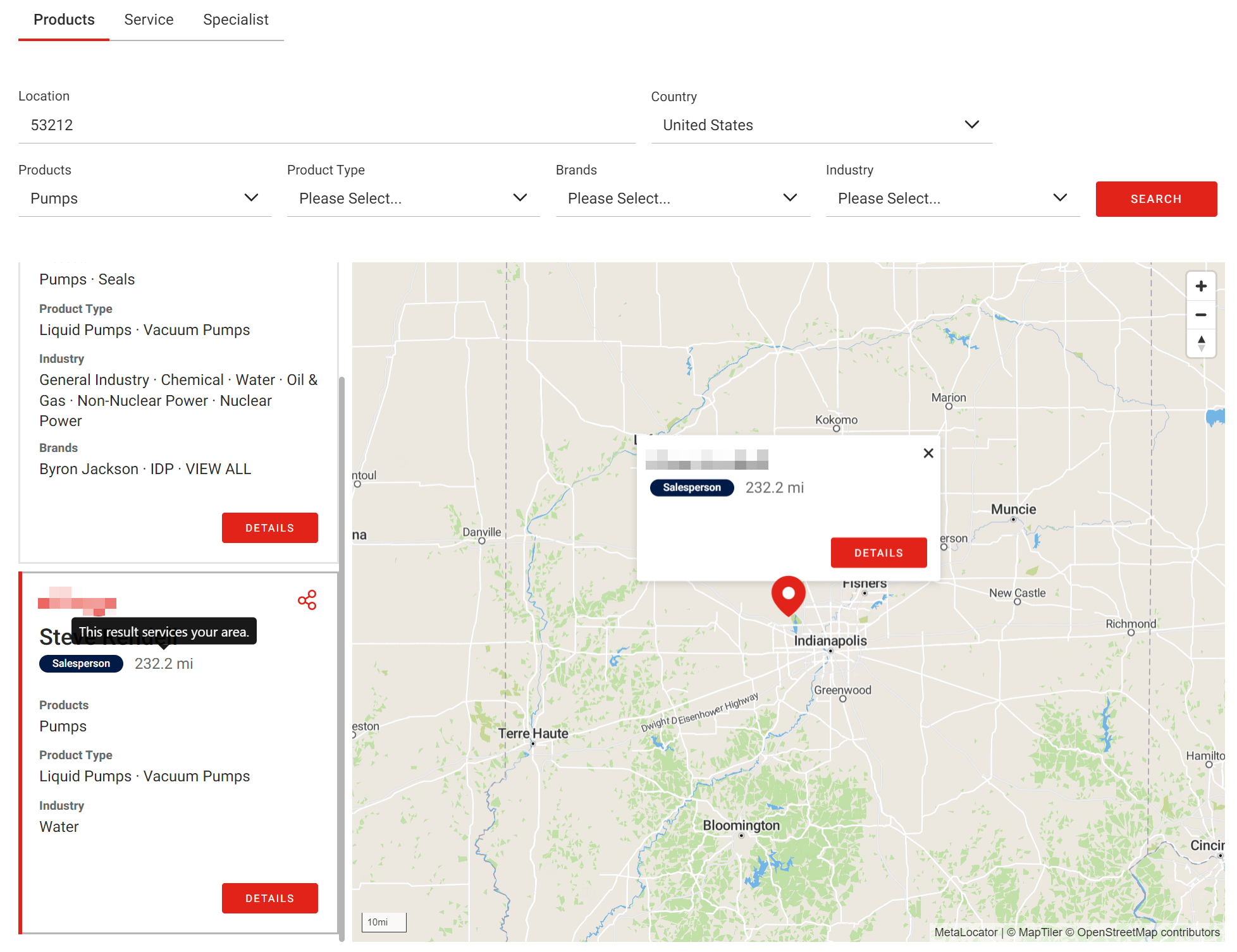
Task: Click the share icon on Steve Rendell's card
Action: pos(307,600)
